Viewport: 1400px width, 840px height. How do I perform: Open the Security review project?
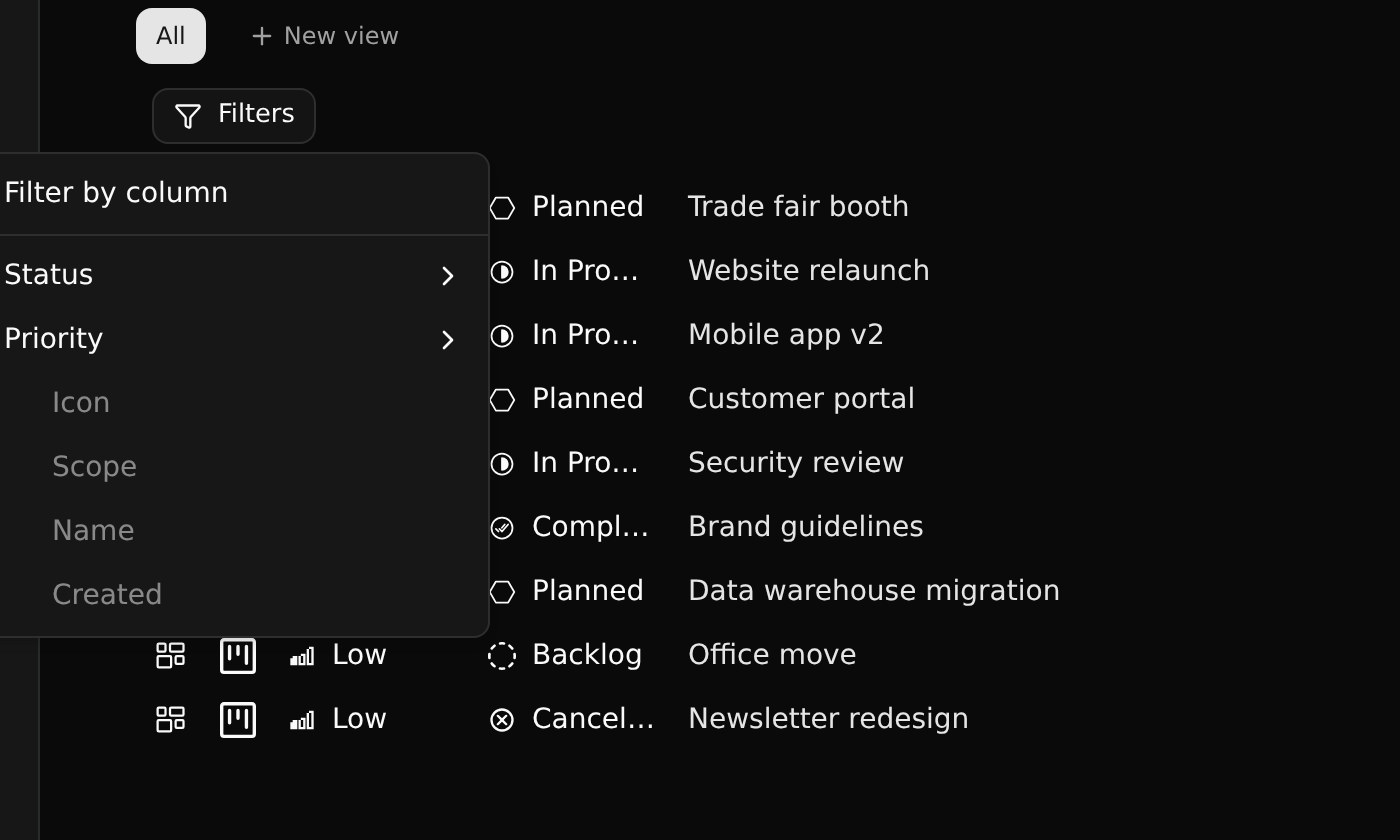pos(796,462)
